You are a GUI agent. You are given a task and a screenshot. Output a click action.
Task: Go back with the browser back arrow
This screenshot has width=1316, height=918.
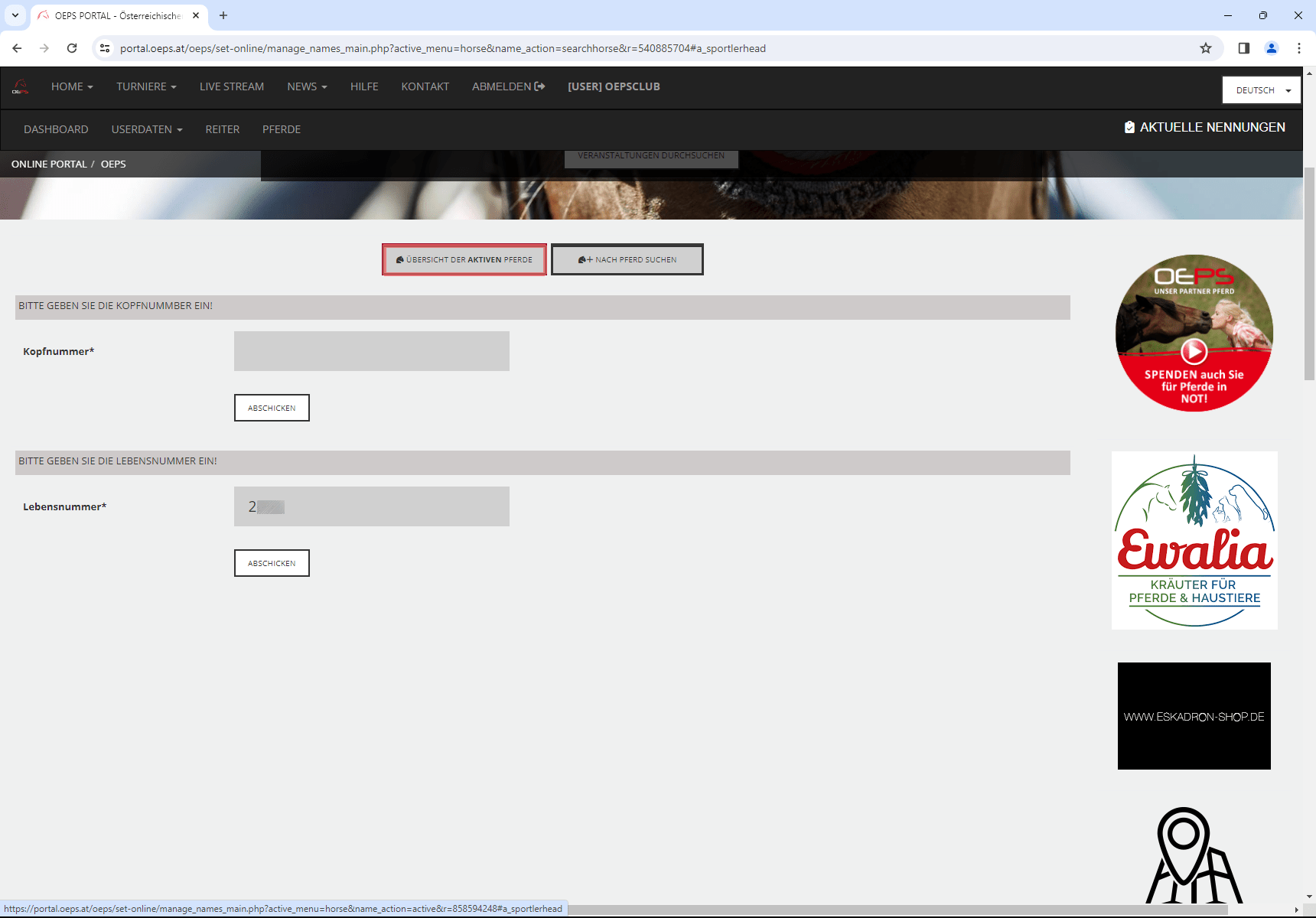pos(17,48)
